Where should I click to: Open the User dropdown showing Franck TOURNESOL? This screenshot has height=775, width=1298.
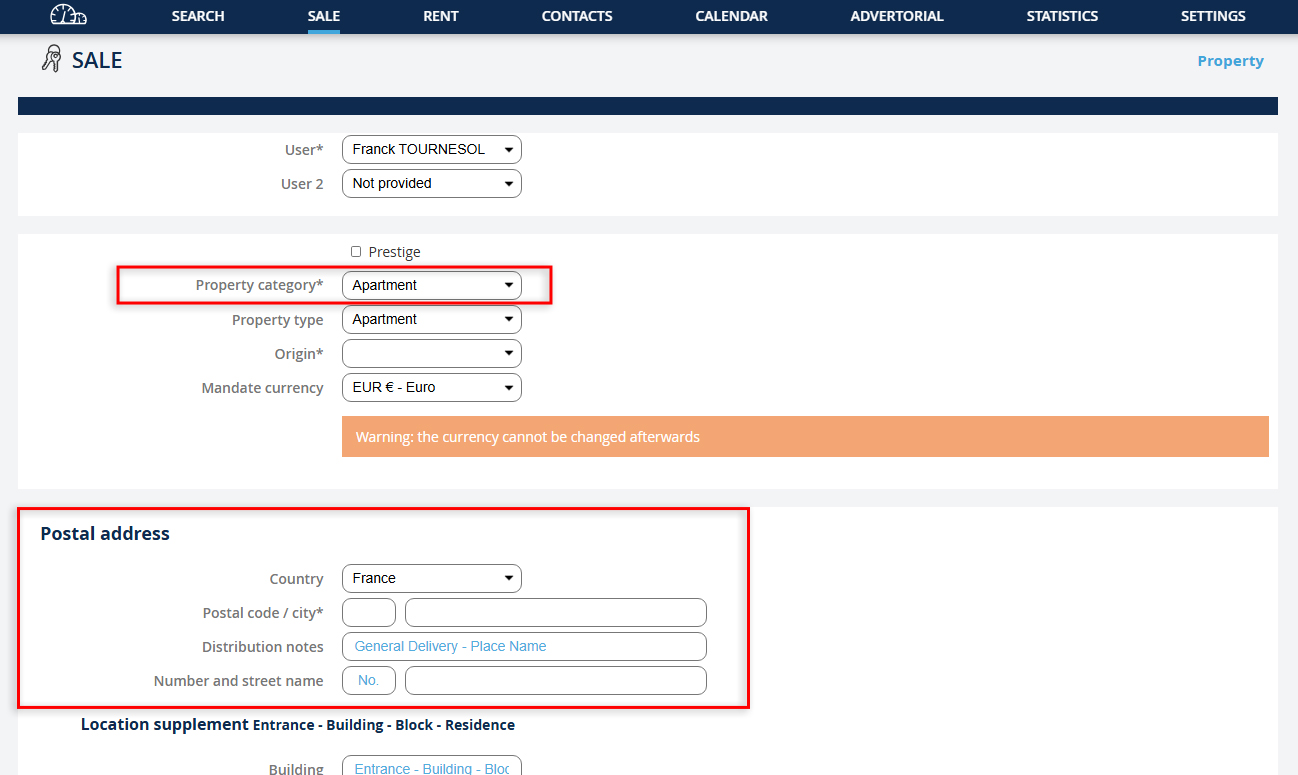pos(431,150)
